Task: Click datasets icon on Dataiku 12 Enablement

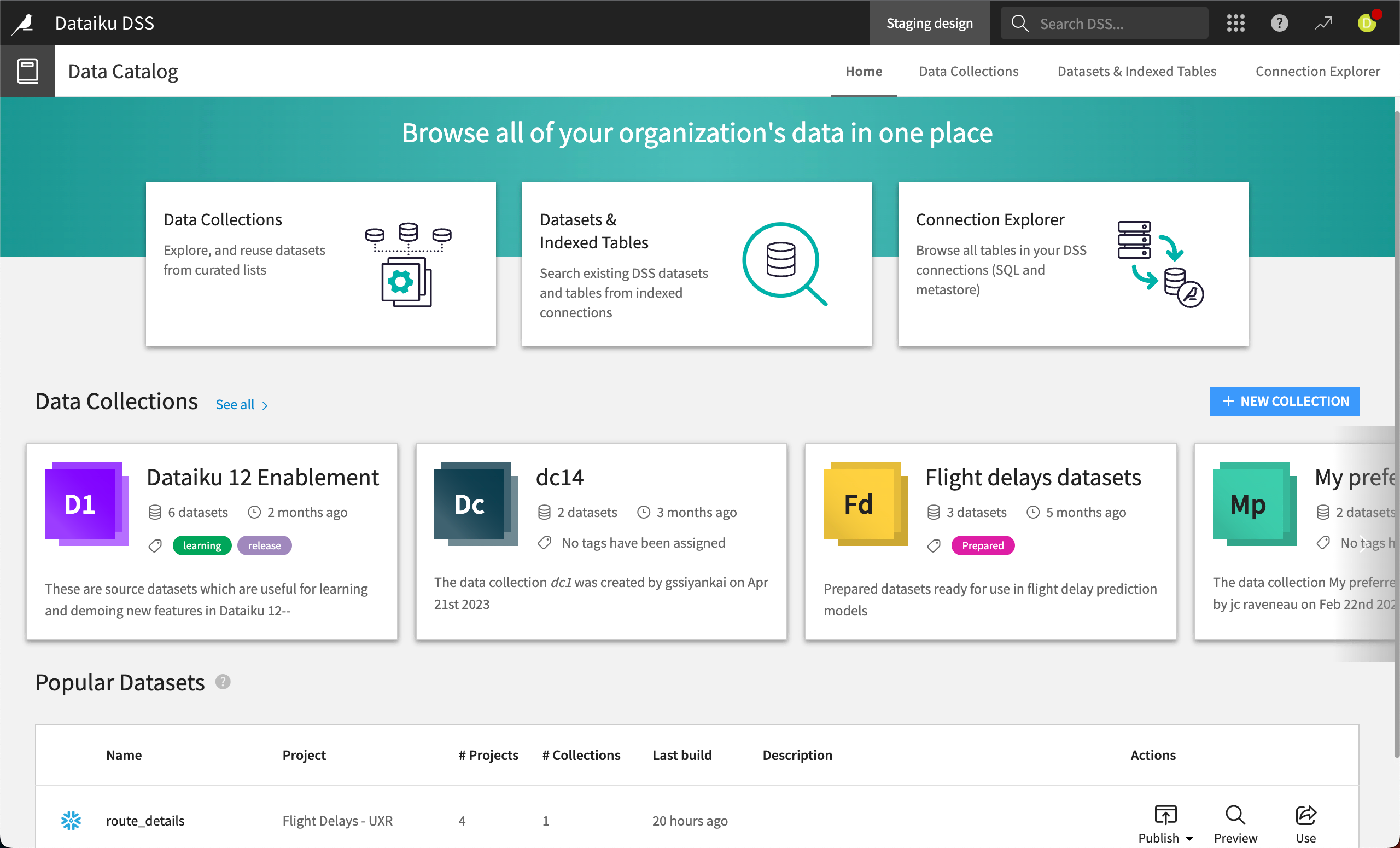Action: pyautogui.click(x=155, y=512)
